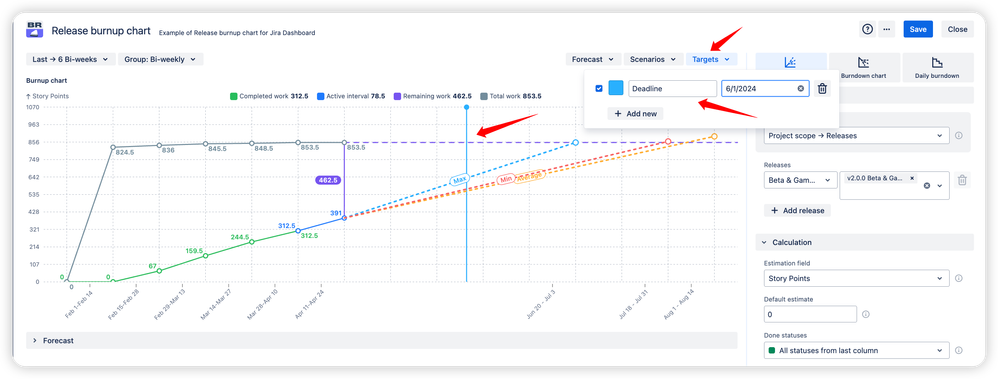Open Story Points estimation dropdown

[x=856, y=278]
